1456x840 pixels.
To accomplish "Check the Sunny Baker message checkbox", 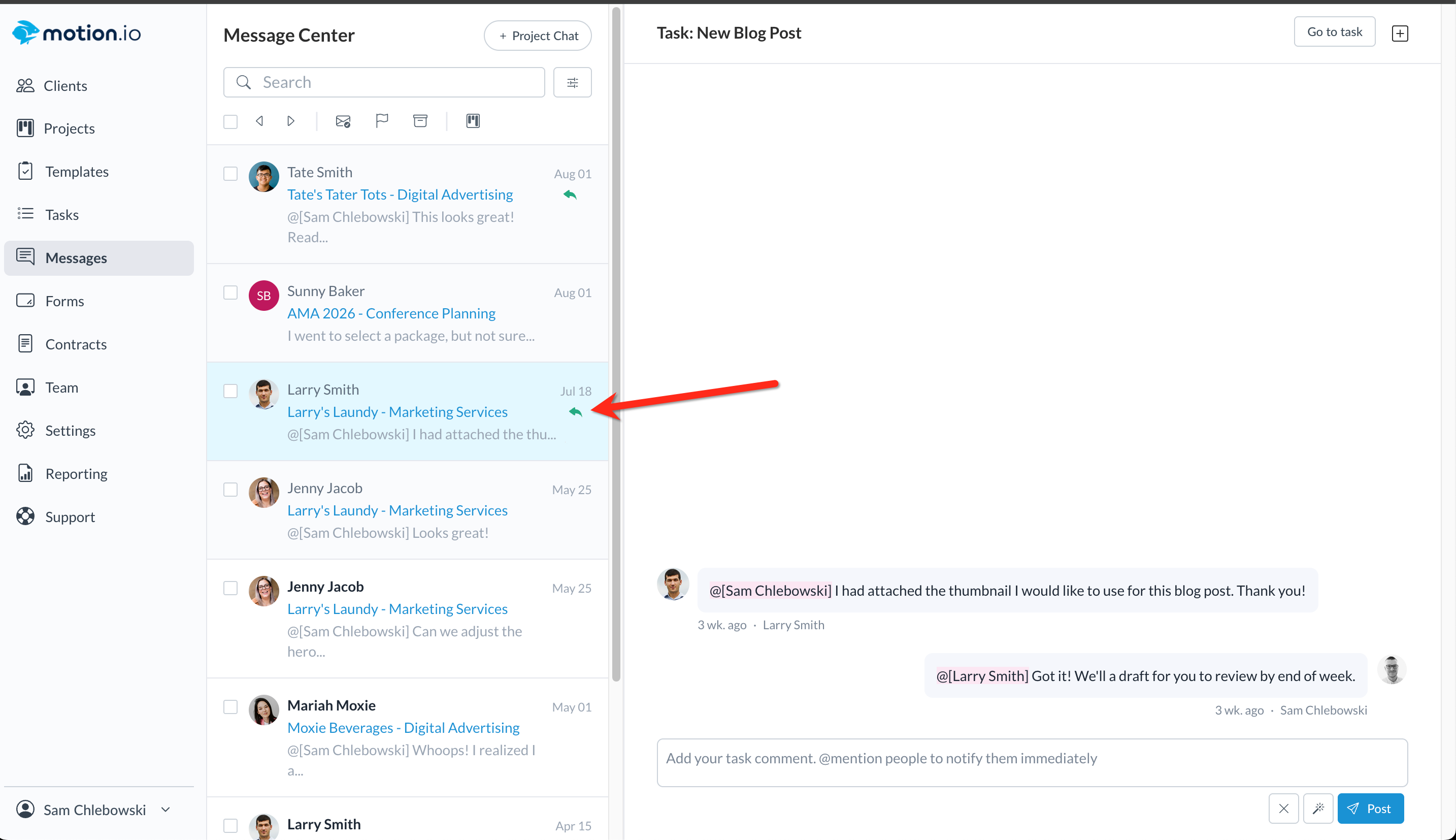I will point(230,293).
